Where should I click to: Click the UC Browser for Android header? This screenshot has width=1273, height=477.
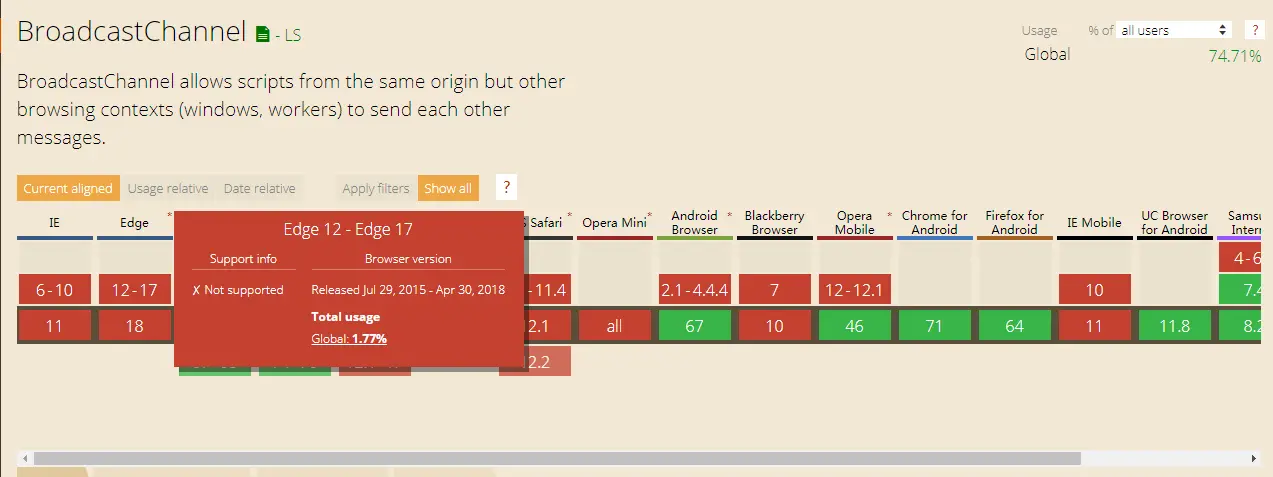1175,223
